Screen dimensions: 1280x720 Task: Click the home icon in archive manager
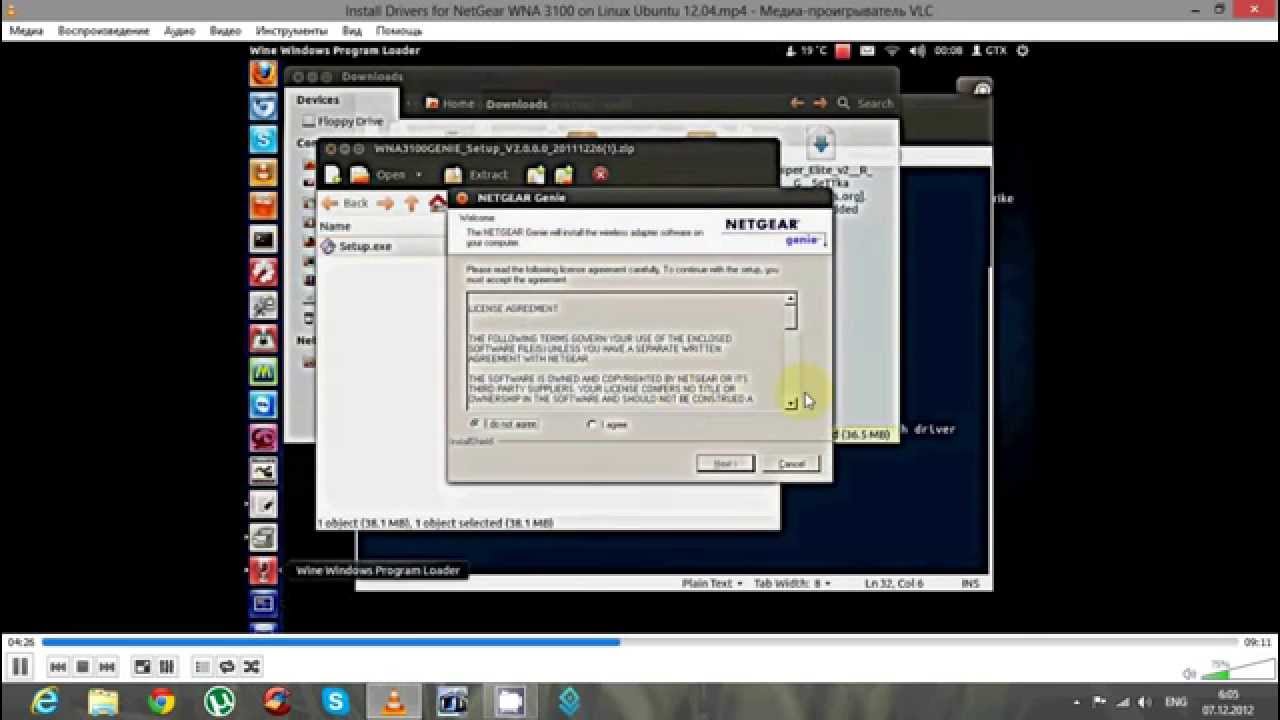pyautogui.click(x=437, y=203)
